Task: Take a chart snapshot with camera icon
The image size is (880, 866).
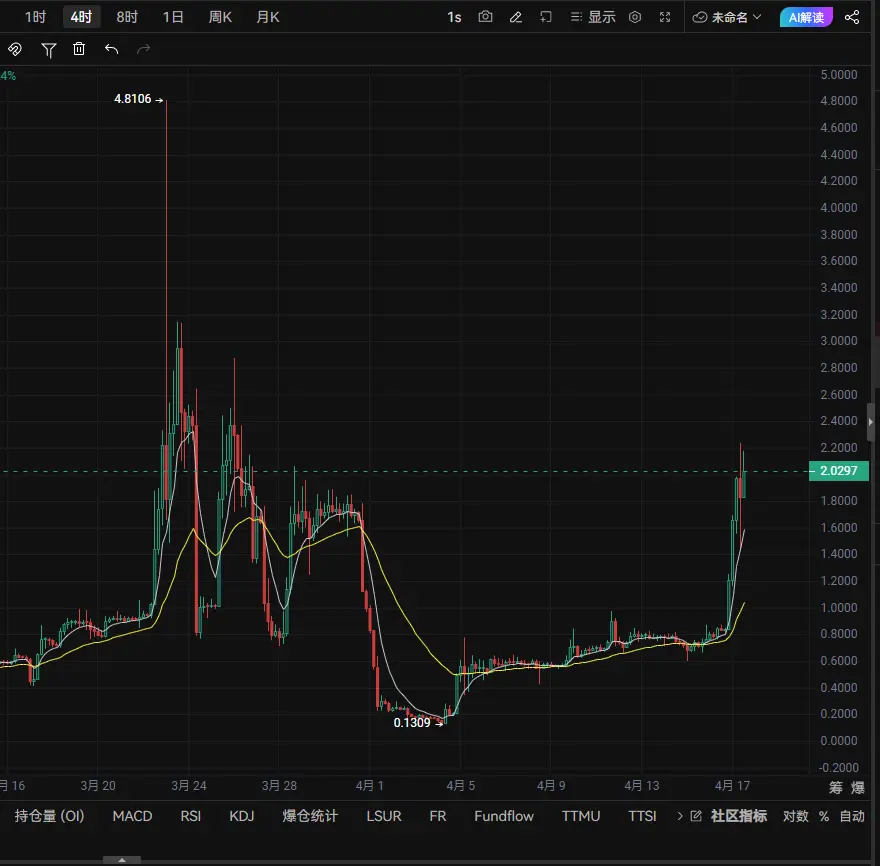Action: pos(485,17)
